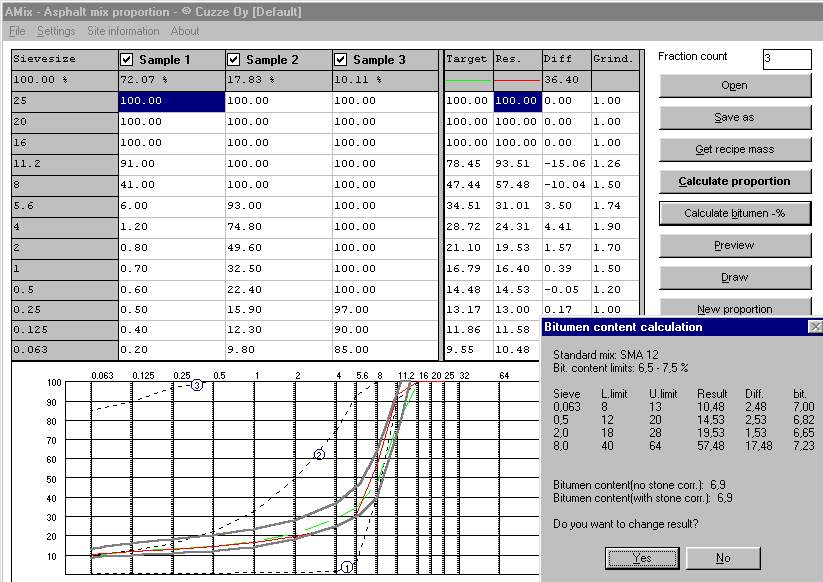Click Calculate bitumen -% button
Viewport: 823px width, 582px height.
pos(735,214)
